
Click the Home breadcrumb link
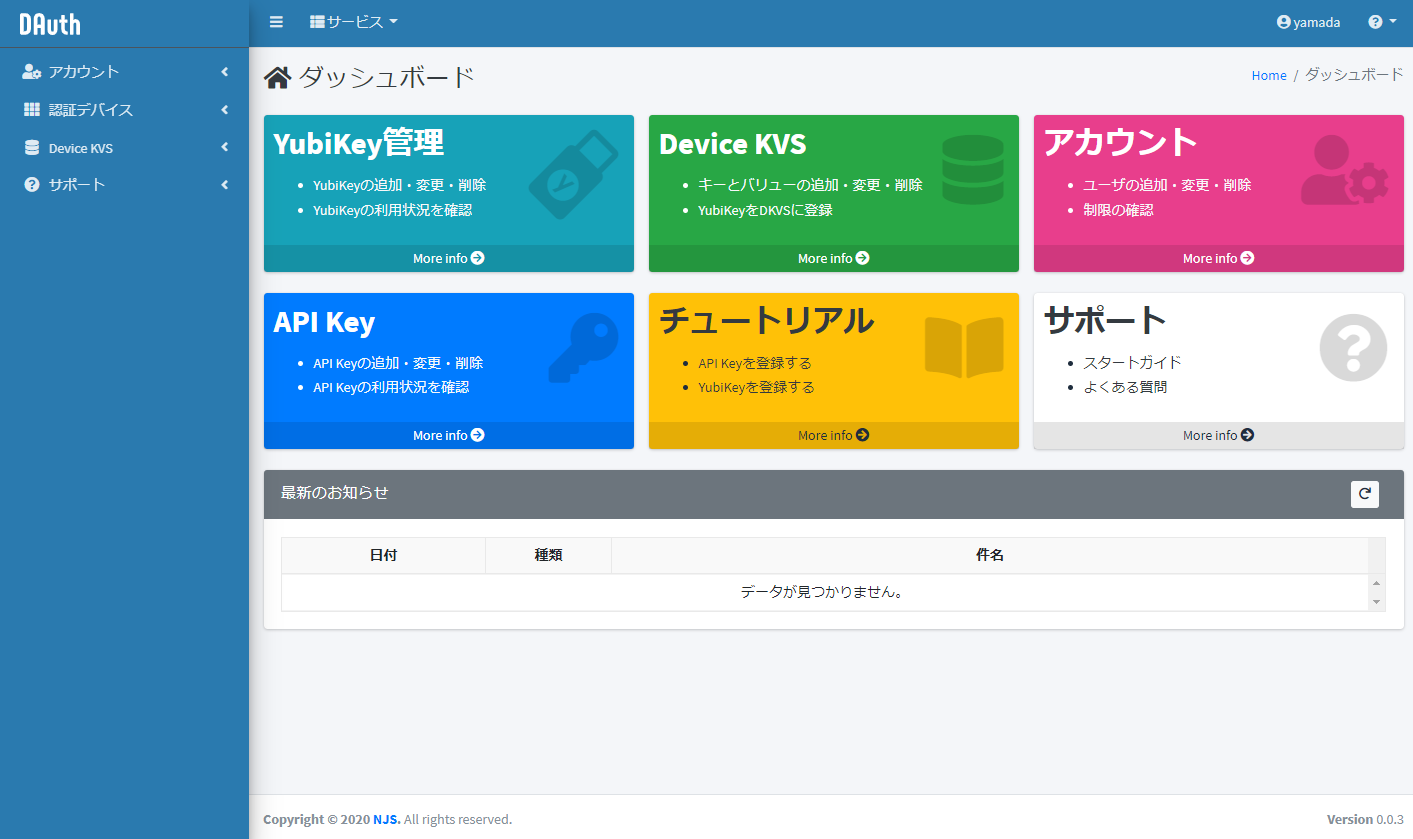click(x=1269, y=75)
